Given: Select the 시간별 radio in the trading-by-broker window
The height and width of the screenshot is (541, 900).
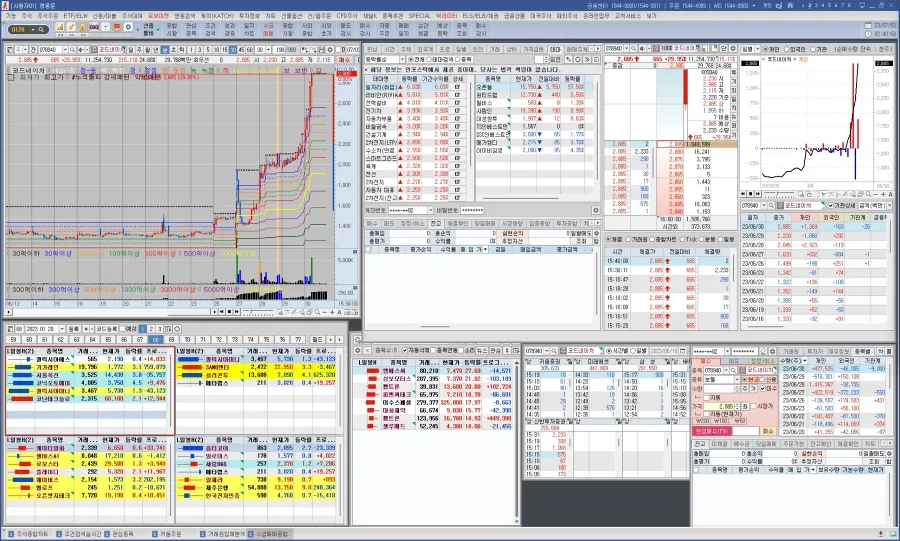Looking at the screenshot, I should (609, 351).
